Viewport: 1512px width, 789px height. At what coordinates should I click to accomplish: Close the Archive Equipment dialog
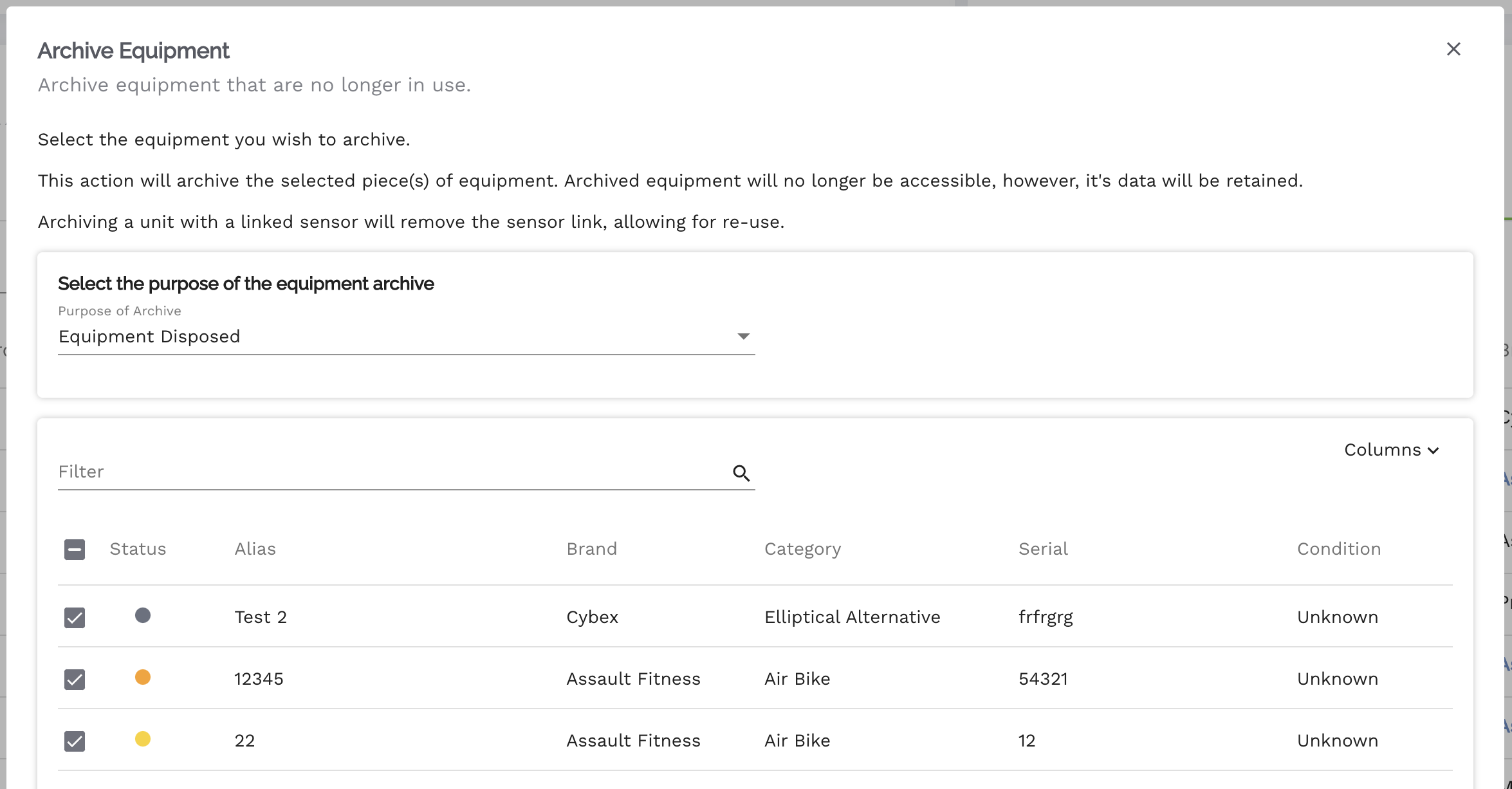click(1453, 49)
